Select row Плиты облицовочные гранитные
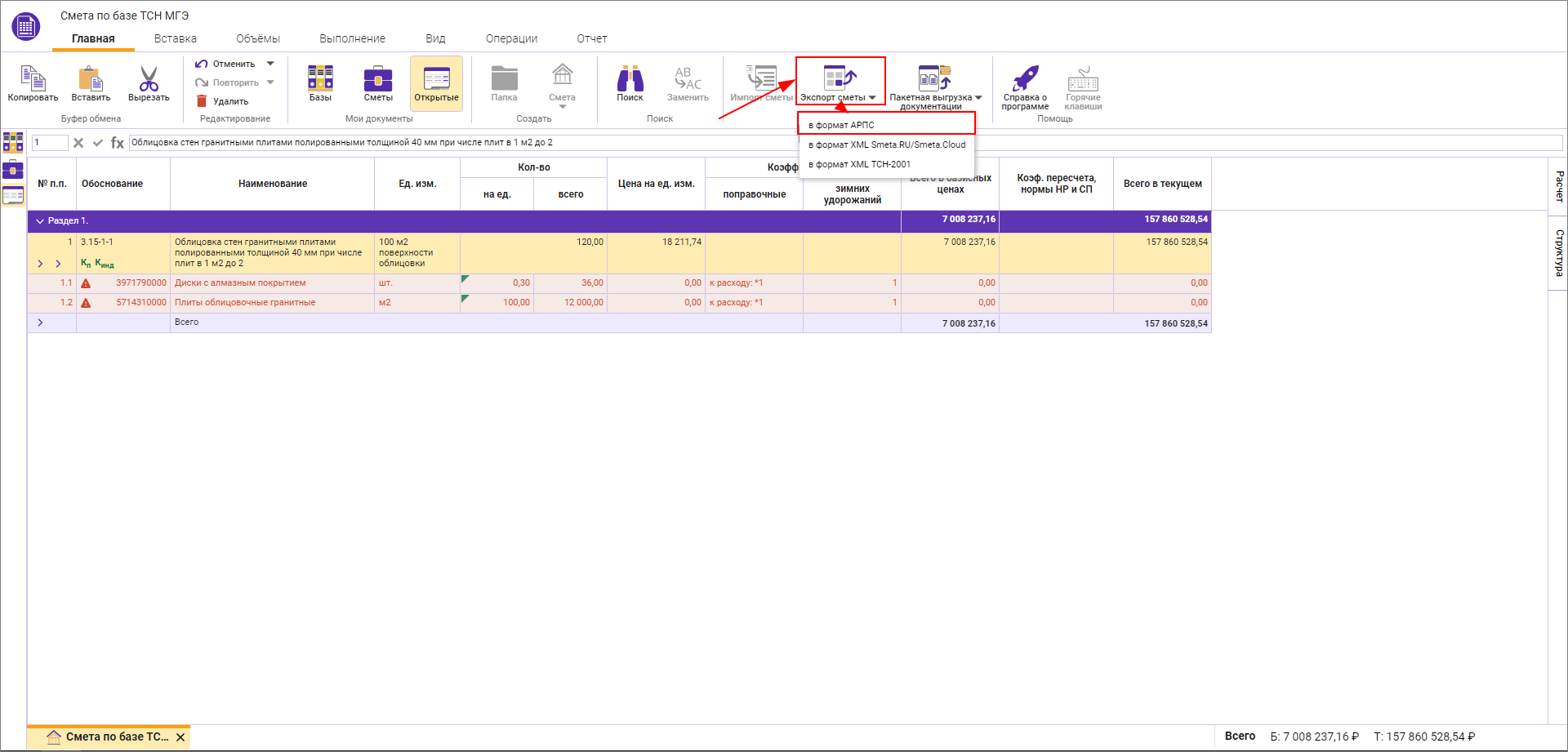The image size is (1568, 752). pyautogui.click(x=619, y=303)
